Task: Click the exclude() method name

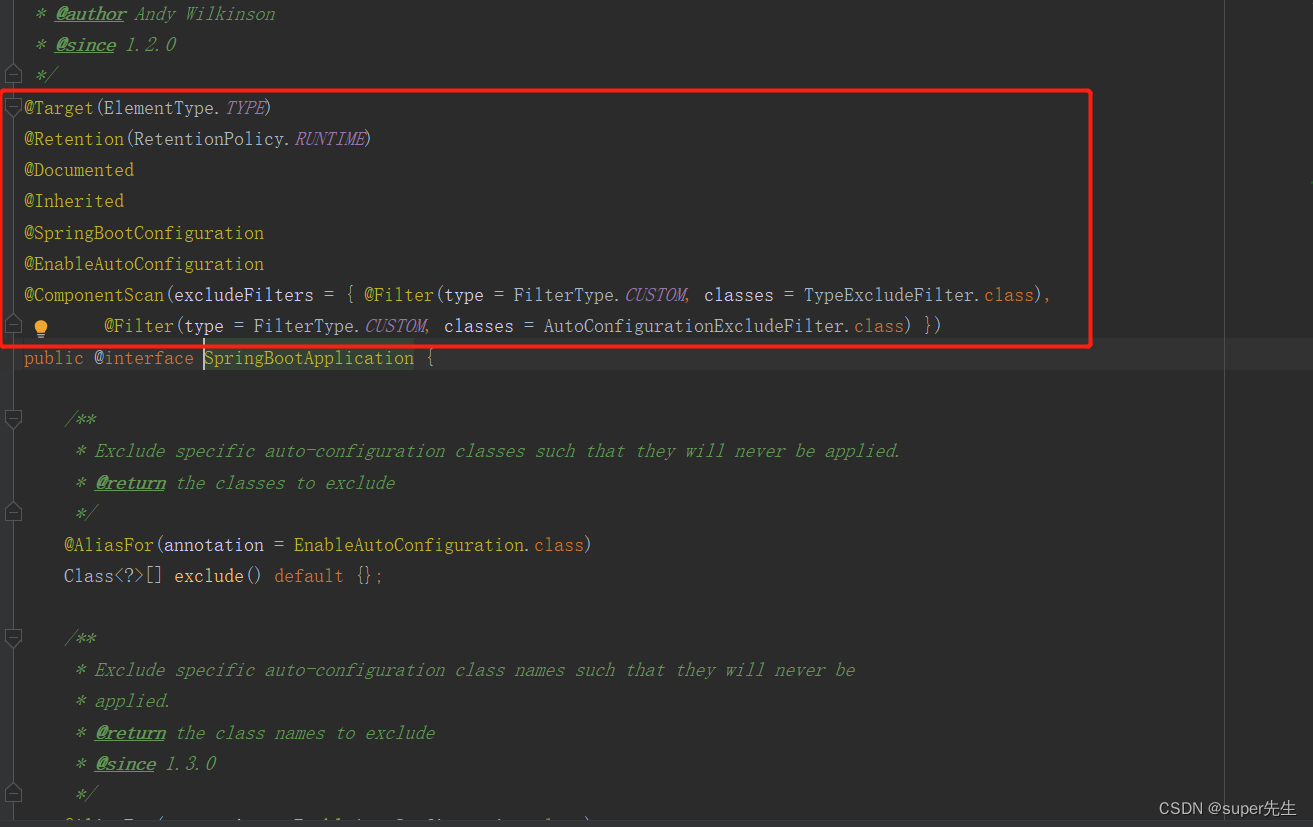Action: coord(209,576)
